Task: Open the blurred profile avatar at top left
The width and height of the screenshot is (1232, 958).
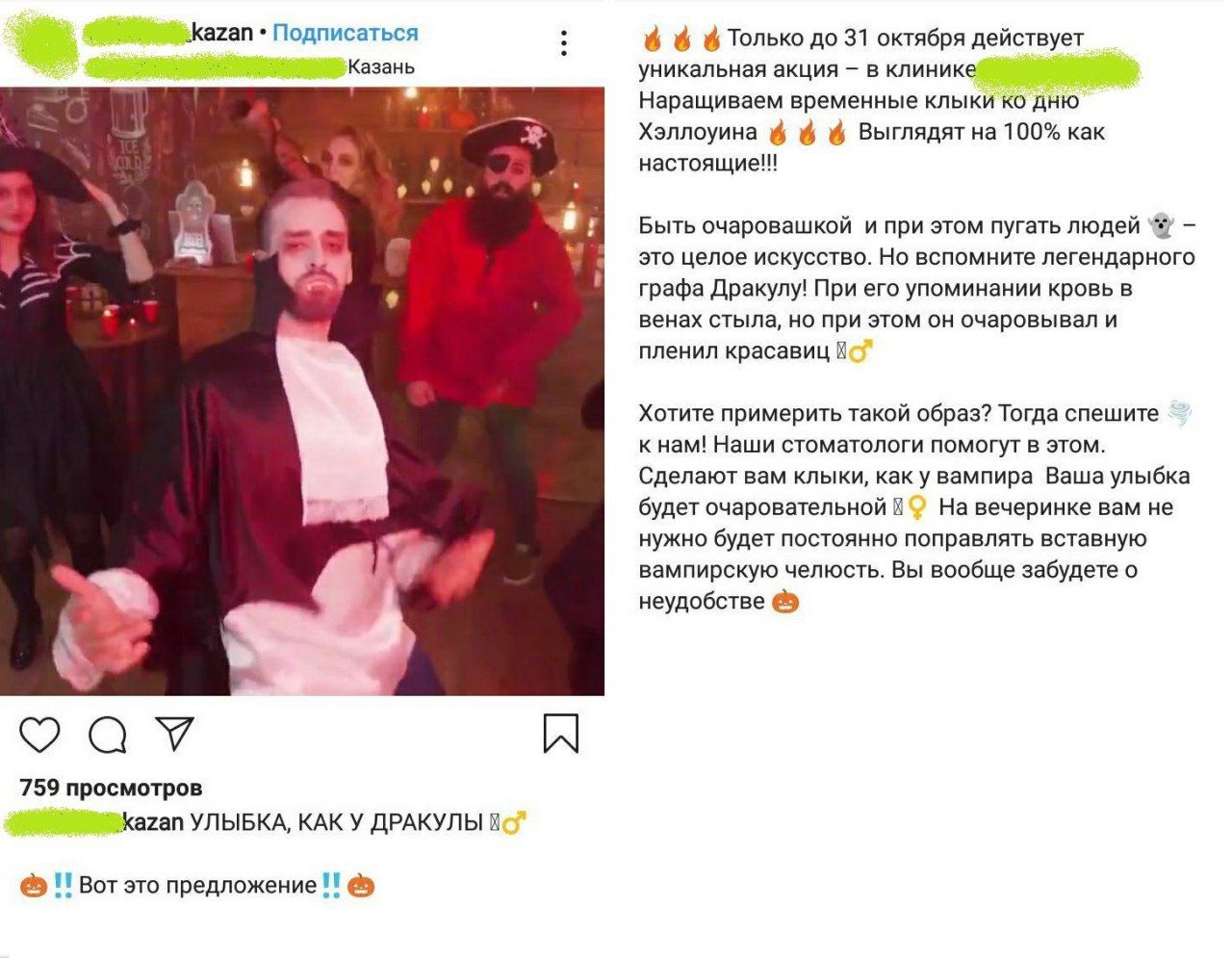Action: pos(40,44)
